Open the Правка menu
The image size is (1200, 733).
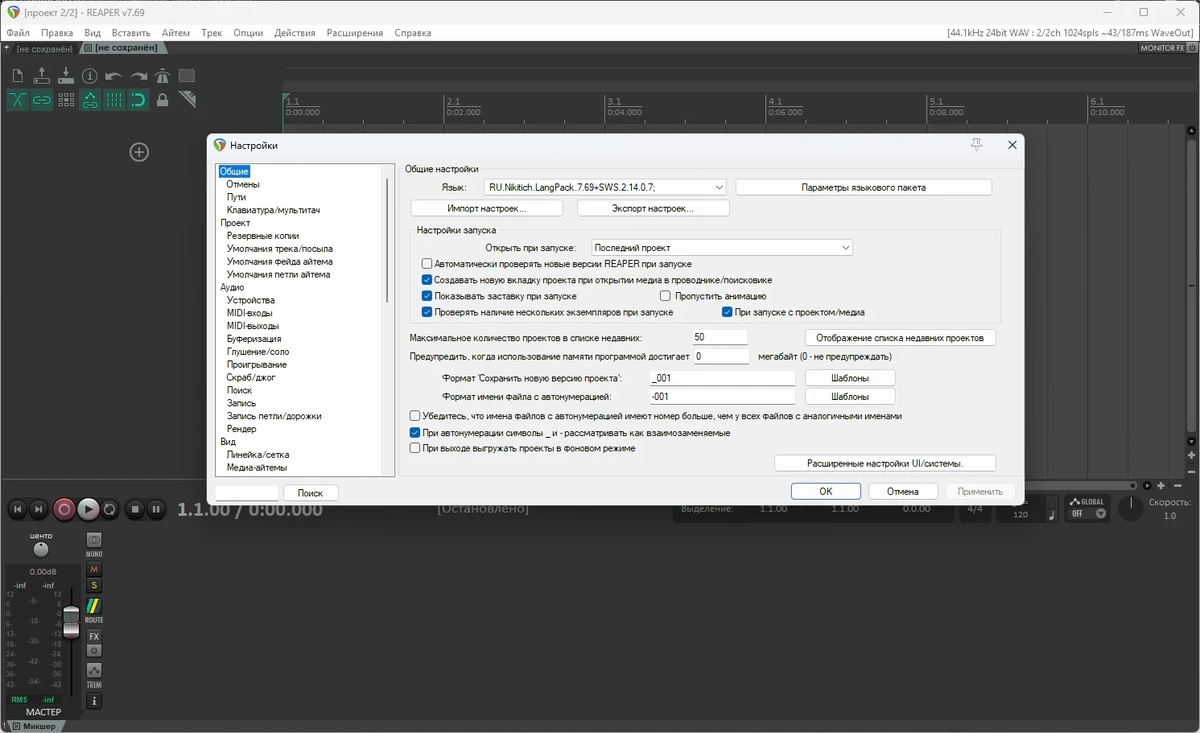click(57, 33)
